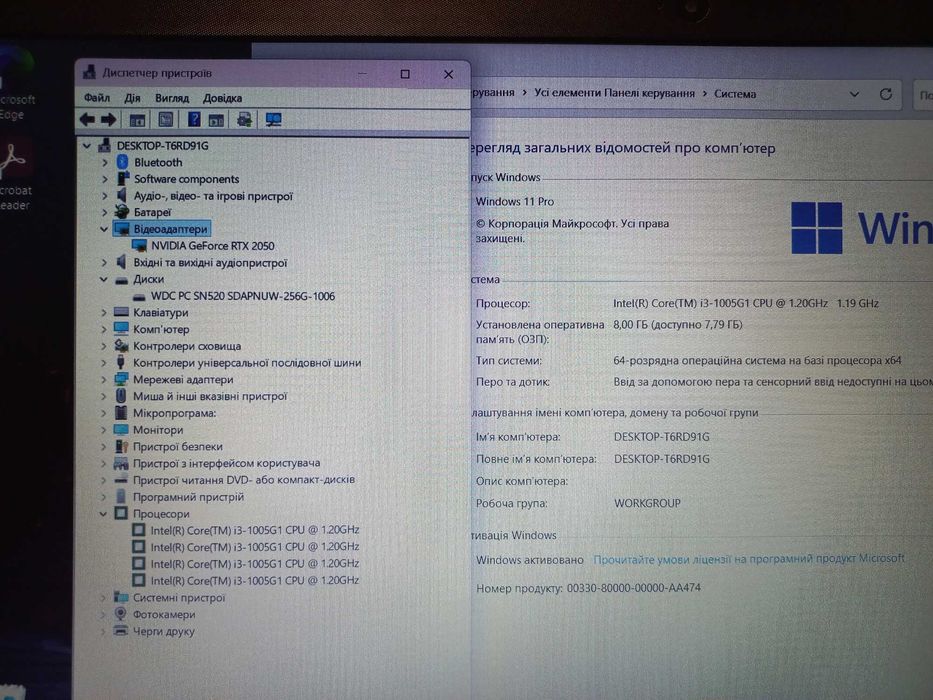Click the Контролери сховища icon

pyautogui.click(x=121, y=345)
